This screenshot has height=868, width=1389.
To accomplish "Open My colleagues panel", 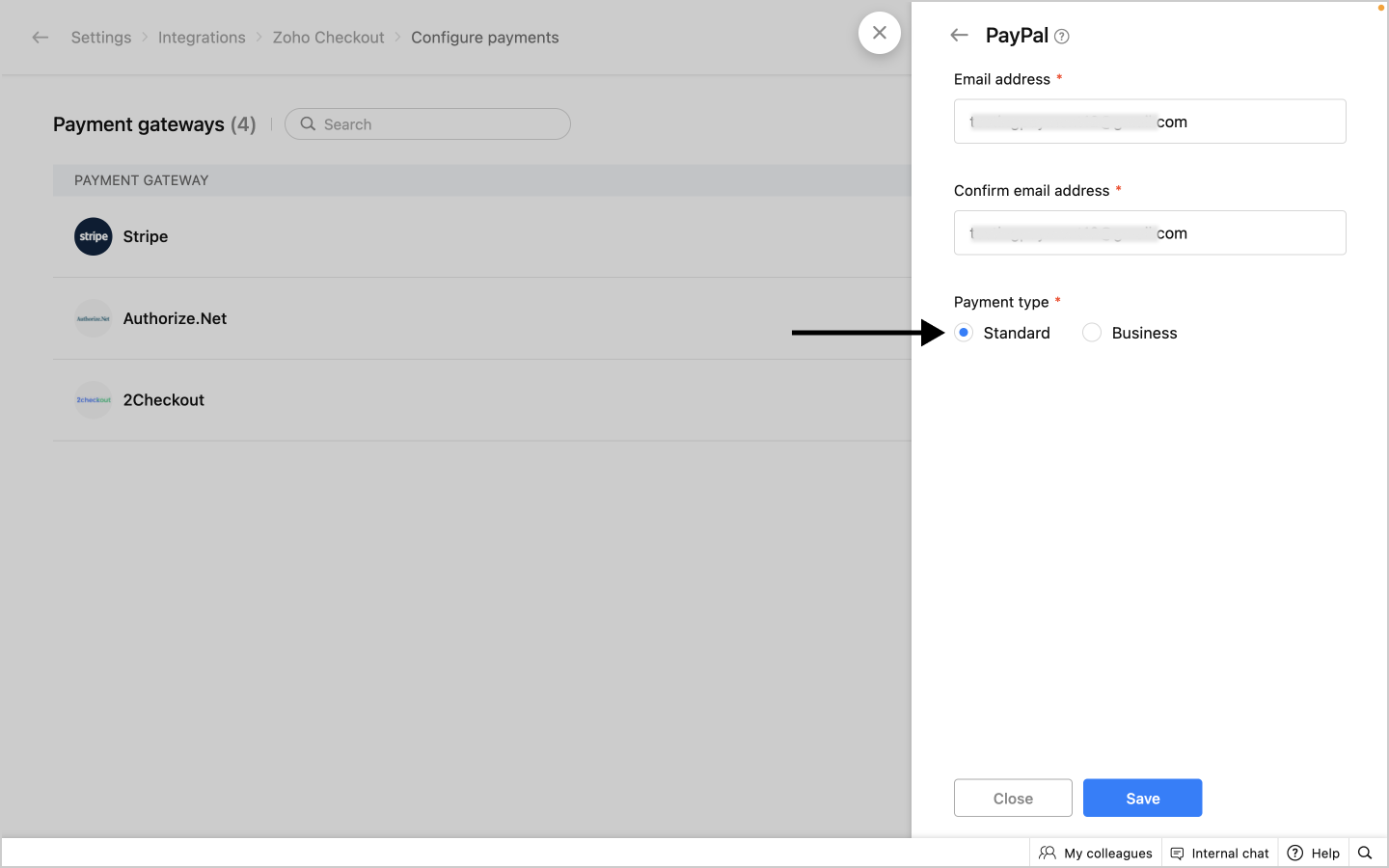I will click(x=1096, y=853).
